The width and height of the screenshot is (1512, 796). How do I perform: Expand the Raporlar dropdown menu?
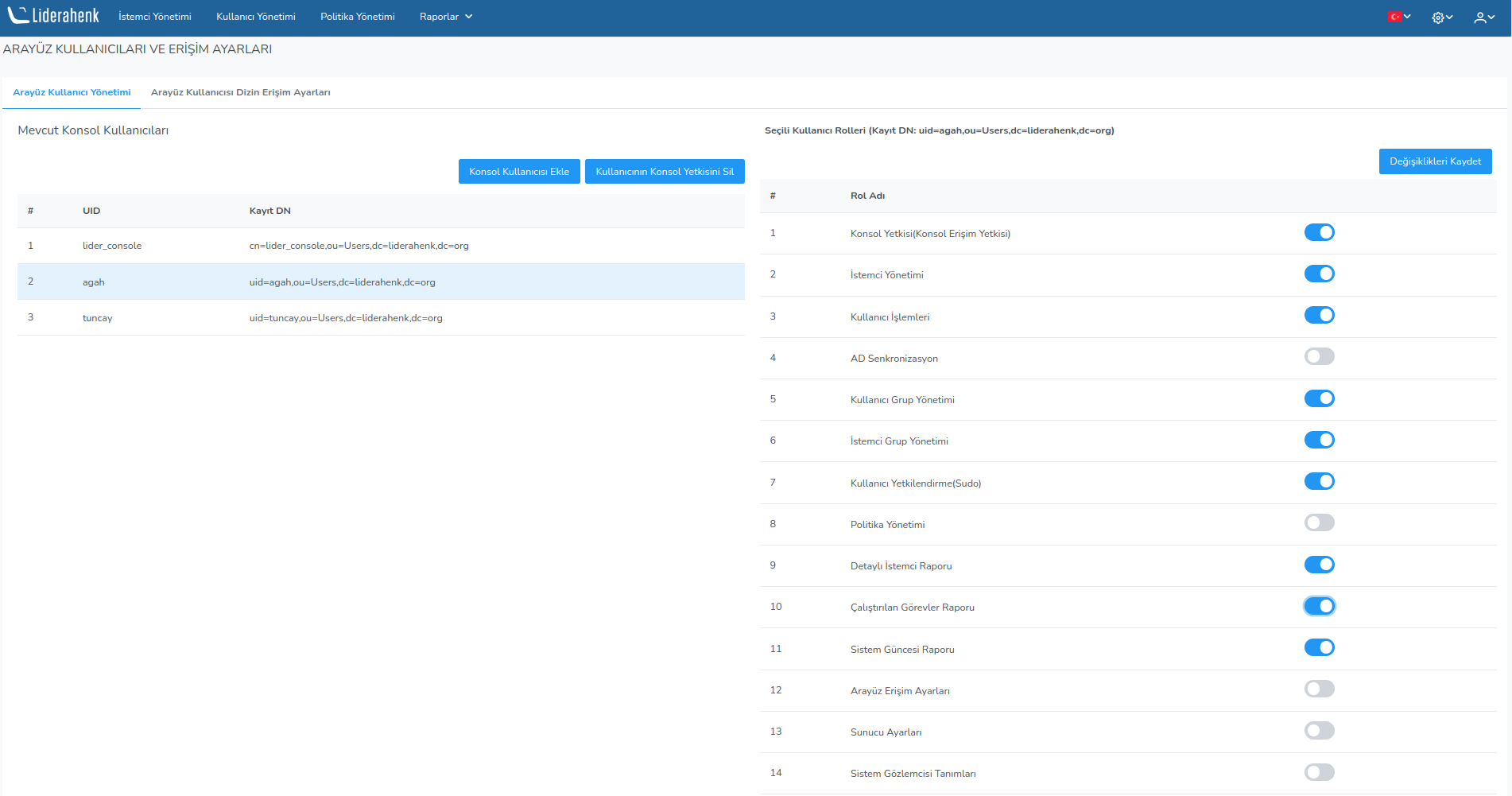tap(446, 17)
